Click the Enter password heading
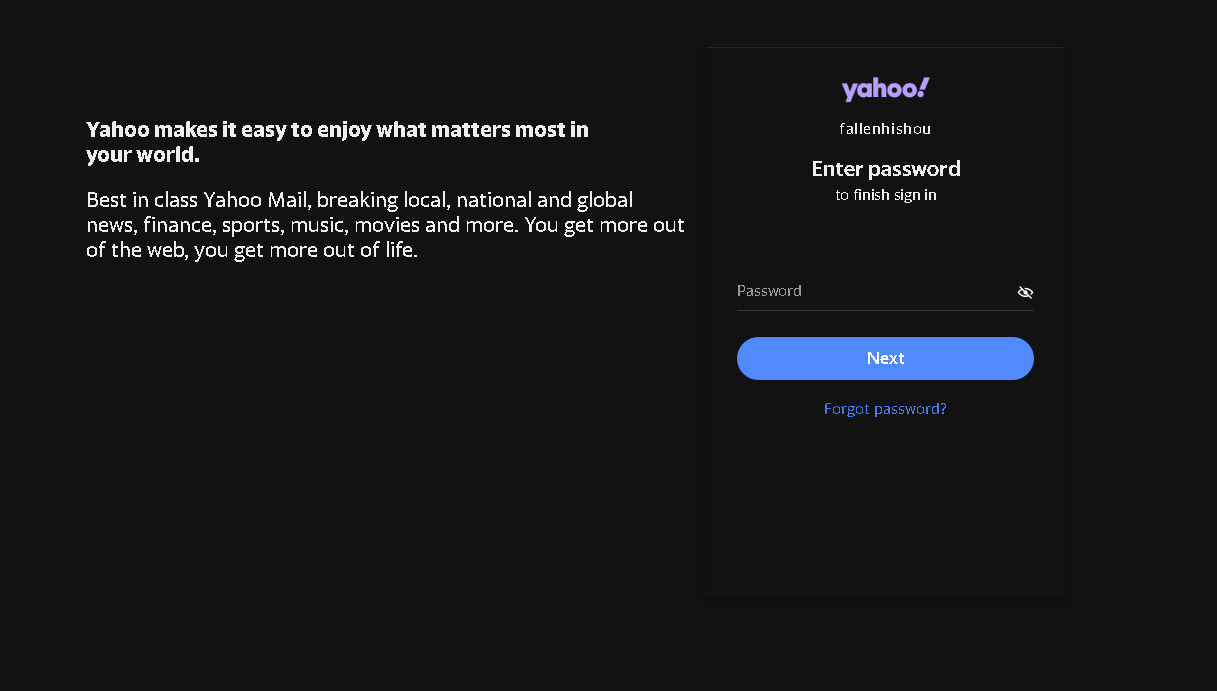 pos(885,168)
